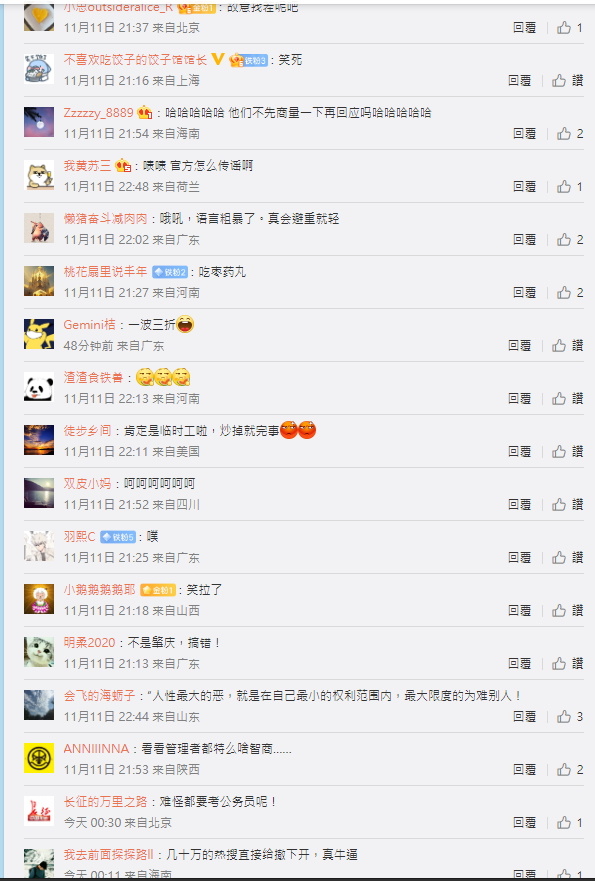Image resolution: width=595 pixels, height=881 pixels.
Task: Click thumbs-up on 懒猪奋斗减肉肉's comment
Action: pos(570,240)
